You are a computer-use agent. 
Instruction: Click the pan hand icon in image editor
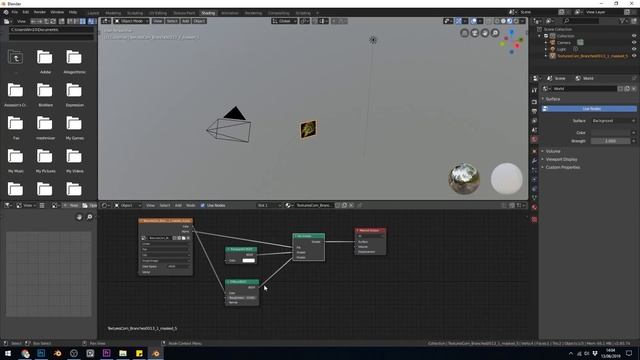[x=79, y=217]
